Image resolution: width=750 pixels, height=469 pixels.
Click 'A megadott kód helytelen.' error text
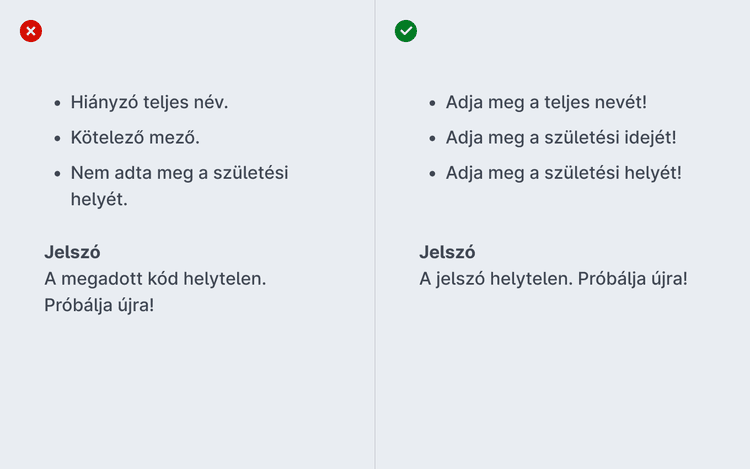pos(155,278)
